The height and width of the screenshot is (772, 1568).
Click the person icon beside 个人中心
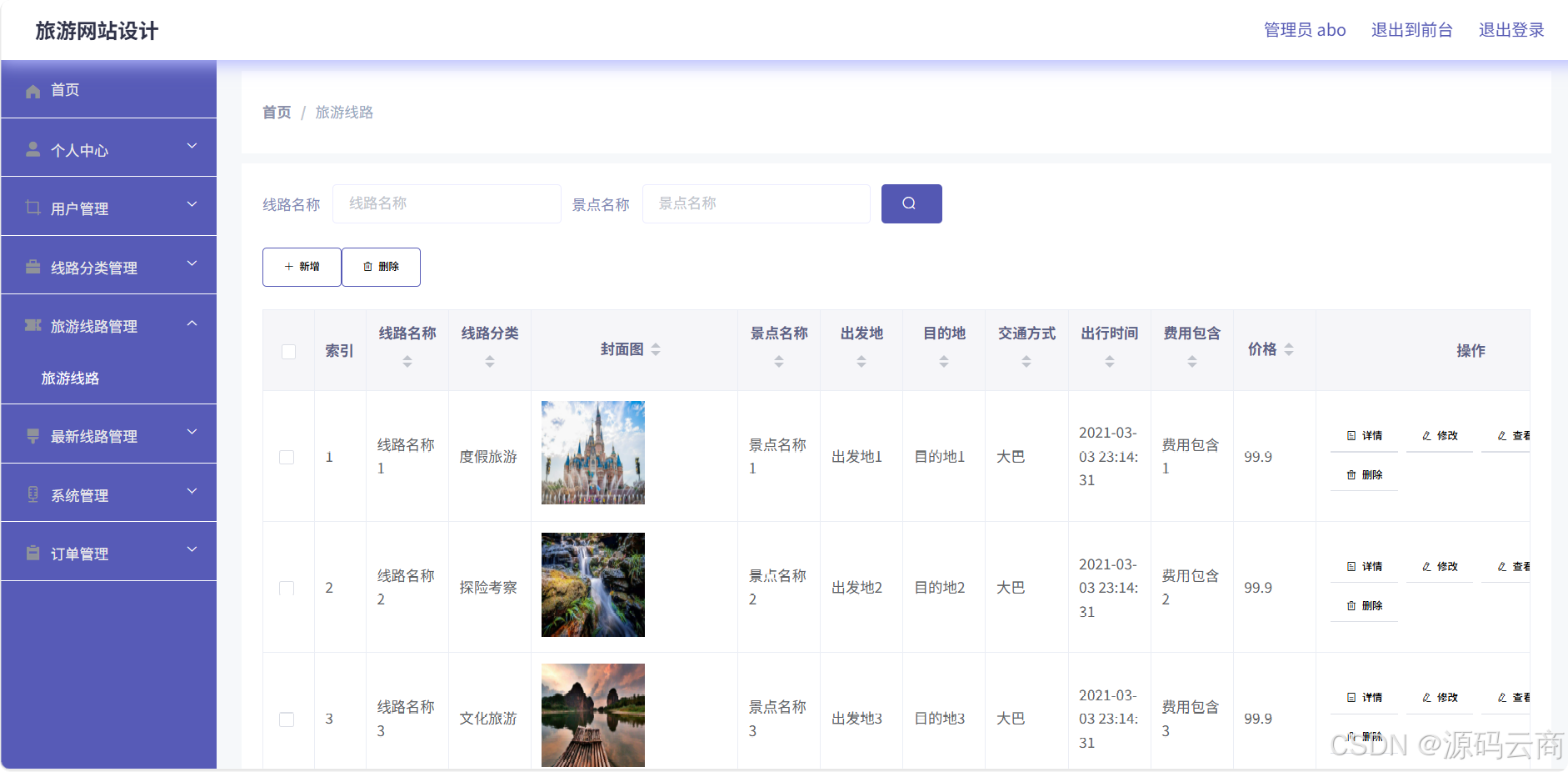tap(32, 149)
